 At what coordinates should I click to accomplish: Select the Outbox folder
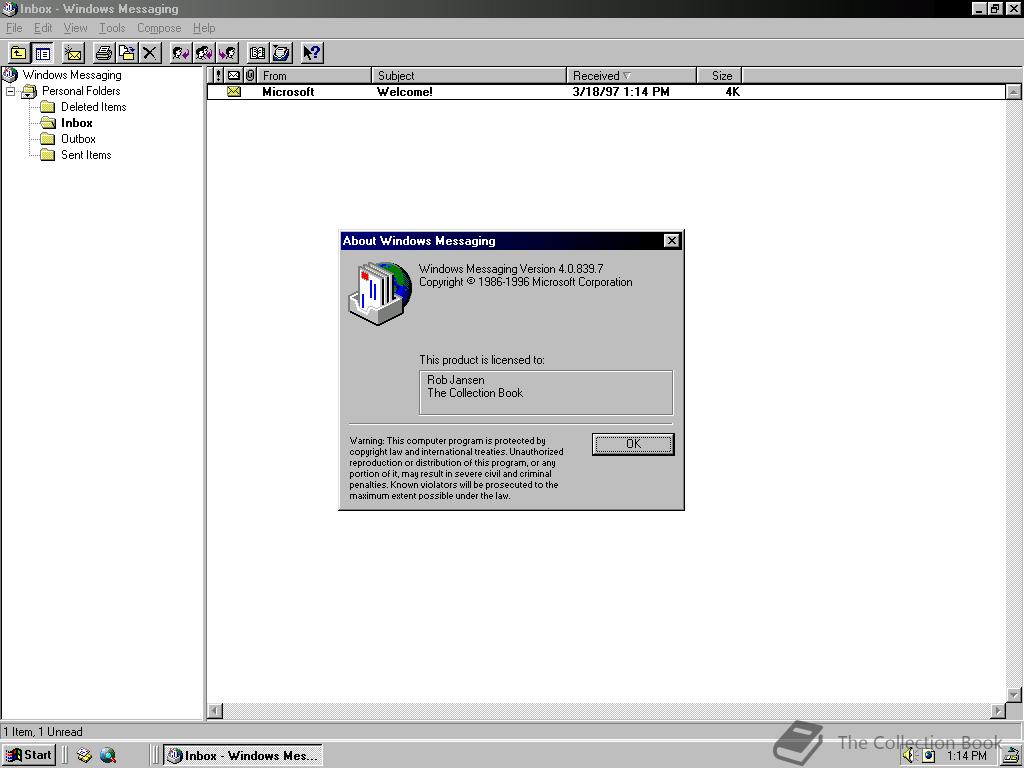click(x=78, y=138)
